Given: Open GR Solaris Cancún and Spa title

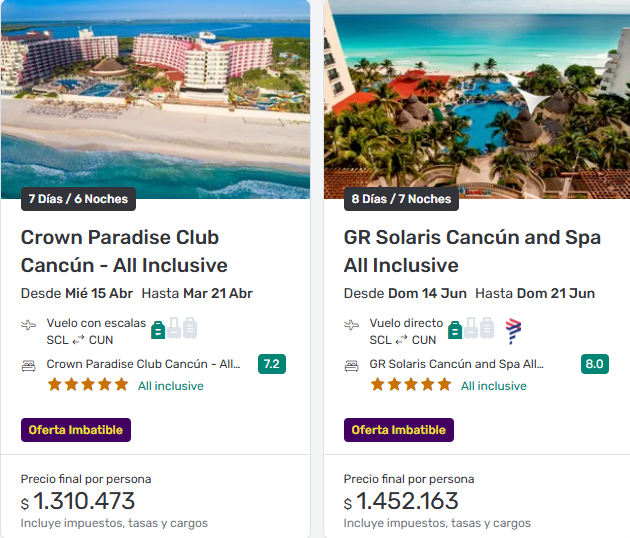Looking at the screenshot, I should [x=472, y=251].
